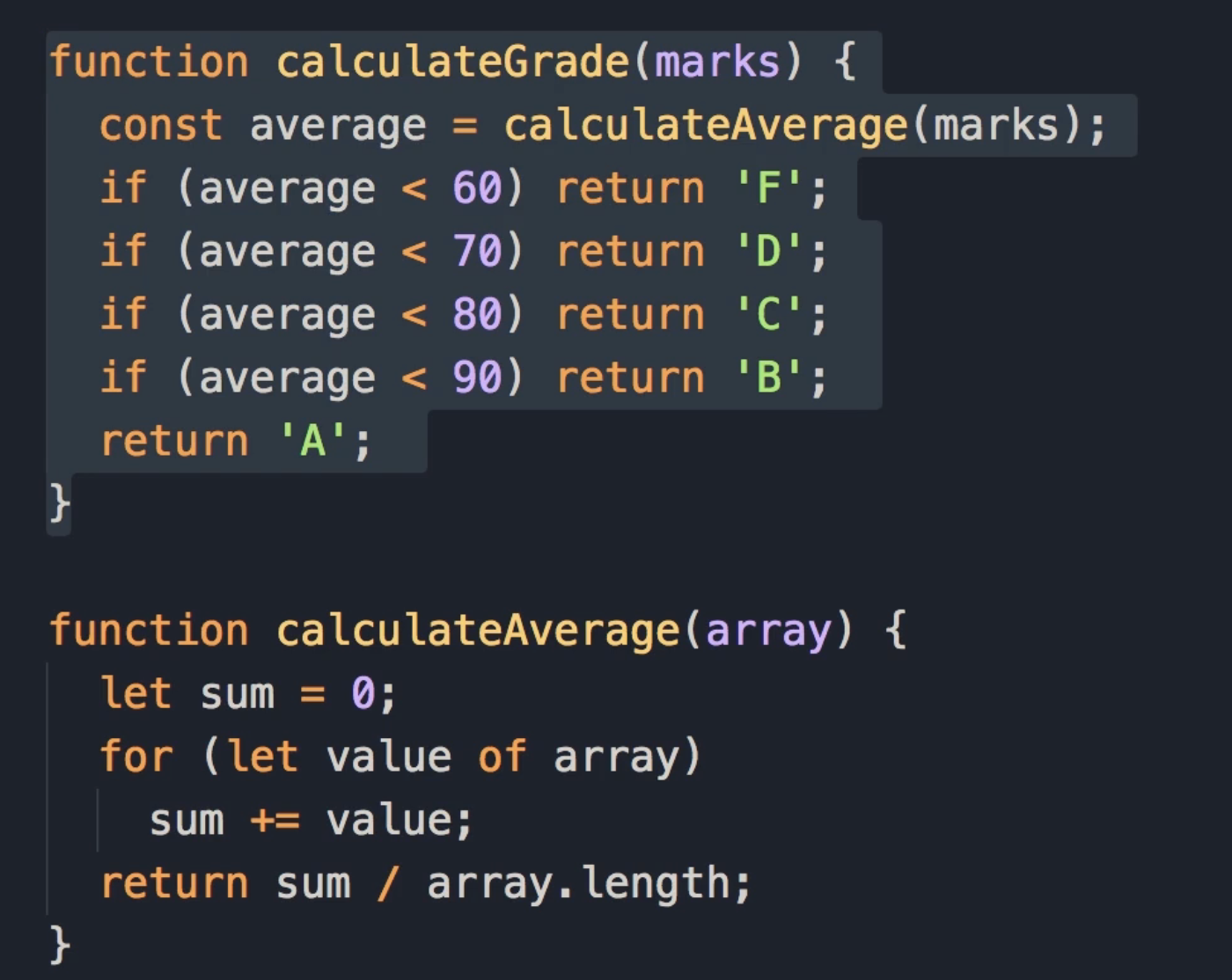Click the calculateAverage function definition name
The image size is (1232, 980).
(478, 631)
